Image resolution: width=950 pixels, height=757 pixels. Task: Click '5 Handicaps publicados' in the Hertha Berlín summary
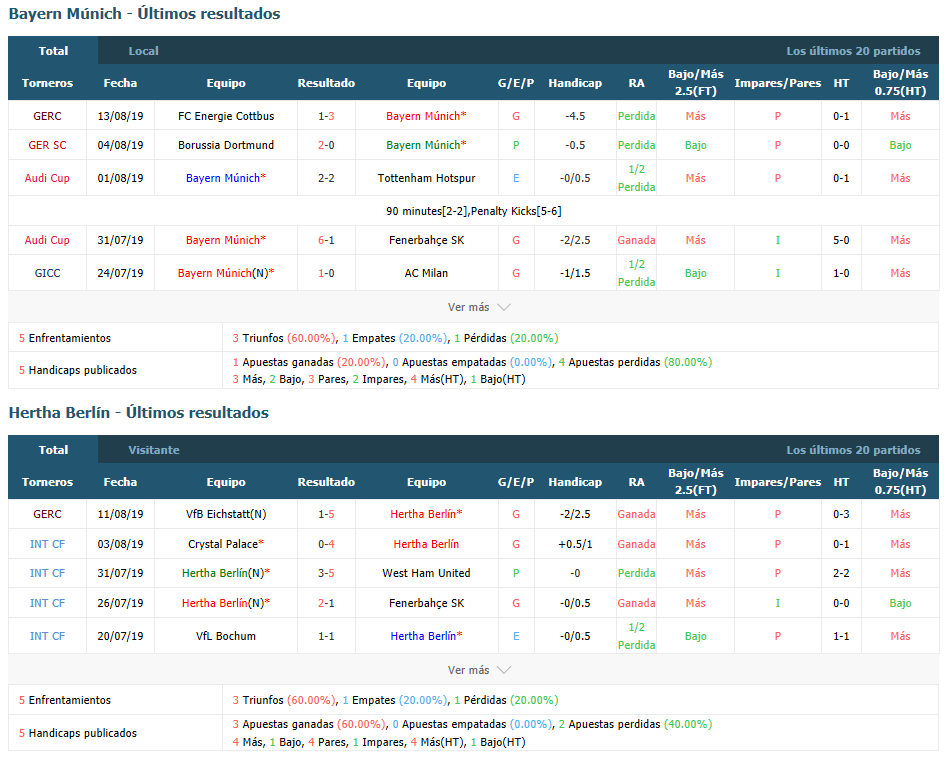(x=78, y=733)
